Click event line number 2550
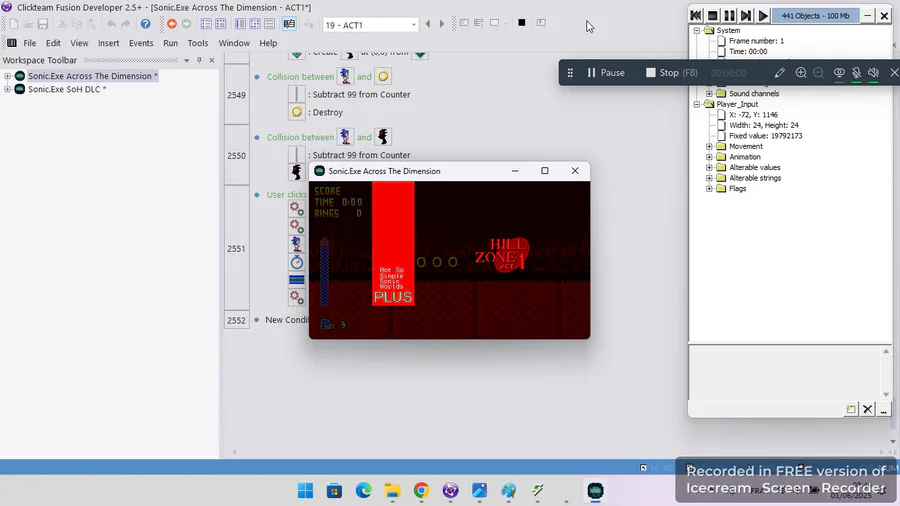The image size is (900, 506). point(236,155)
